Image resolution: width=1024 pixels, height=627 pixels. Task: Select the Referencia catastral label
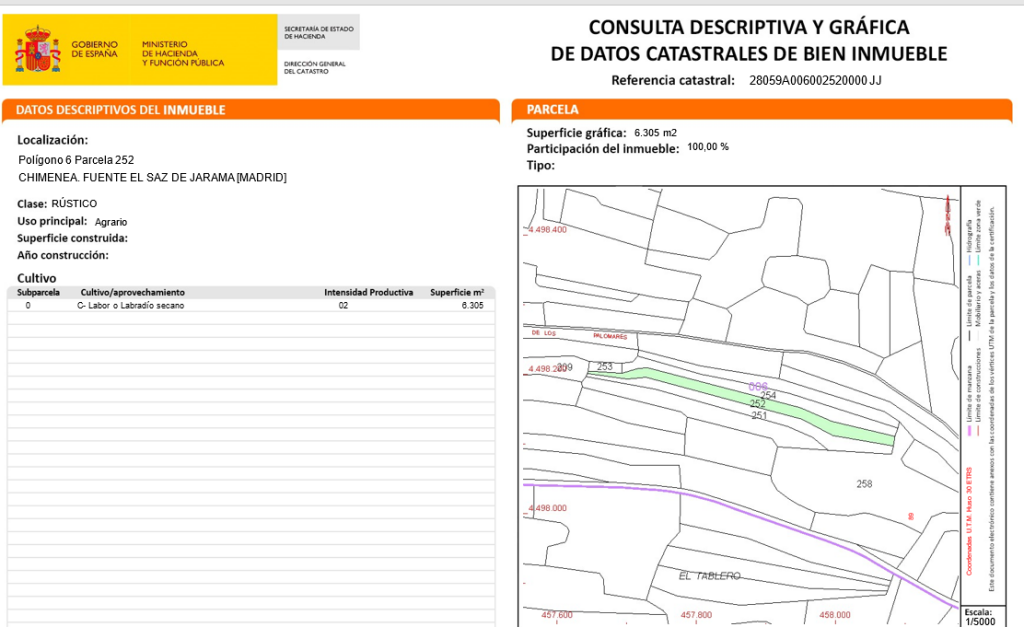(x=673, y=80)
